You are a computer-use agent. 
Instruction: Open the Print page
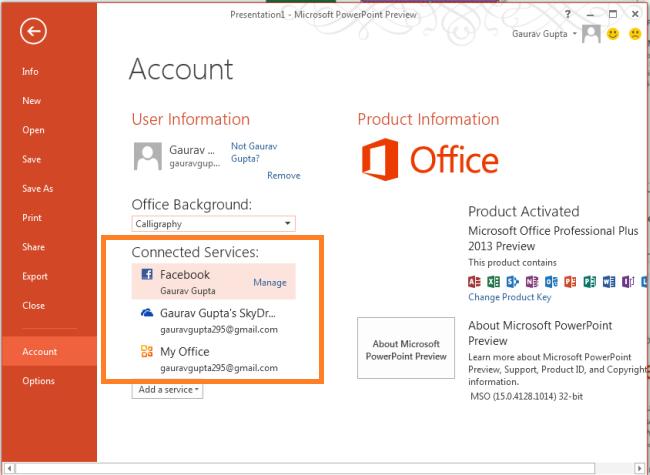tap(32, 218)
